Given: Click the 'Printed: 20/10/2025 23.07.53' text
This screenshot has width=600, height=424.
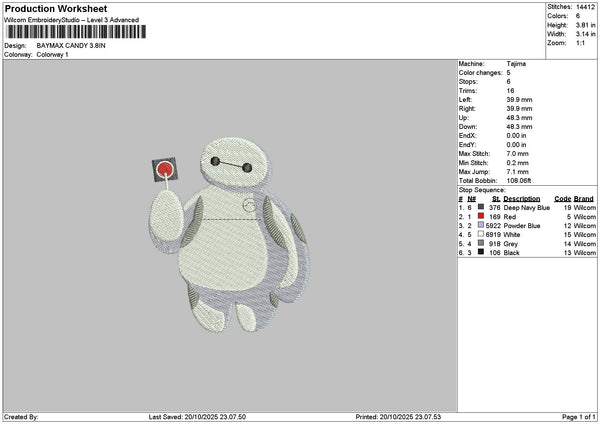Looking at the screenshot, I should [x=398, y=417].
